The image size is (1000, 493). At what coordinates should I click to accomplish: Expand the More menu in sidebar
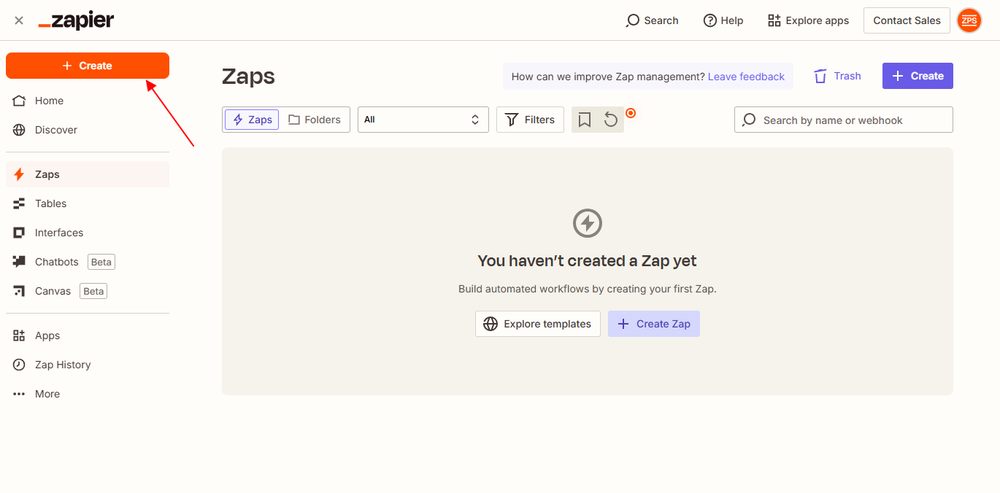87,394
